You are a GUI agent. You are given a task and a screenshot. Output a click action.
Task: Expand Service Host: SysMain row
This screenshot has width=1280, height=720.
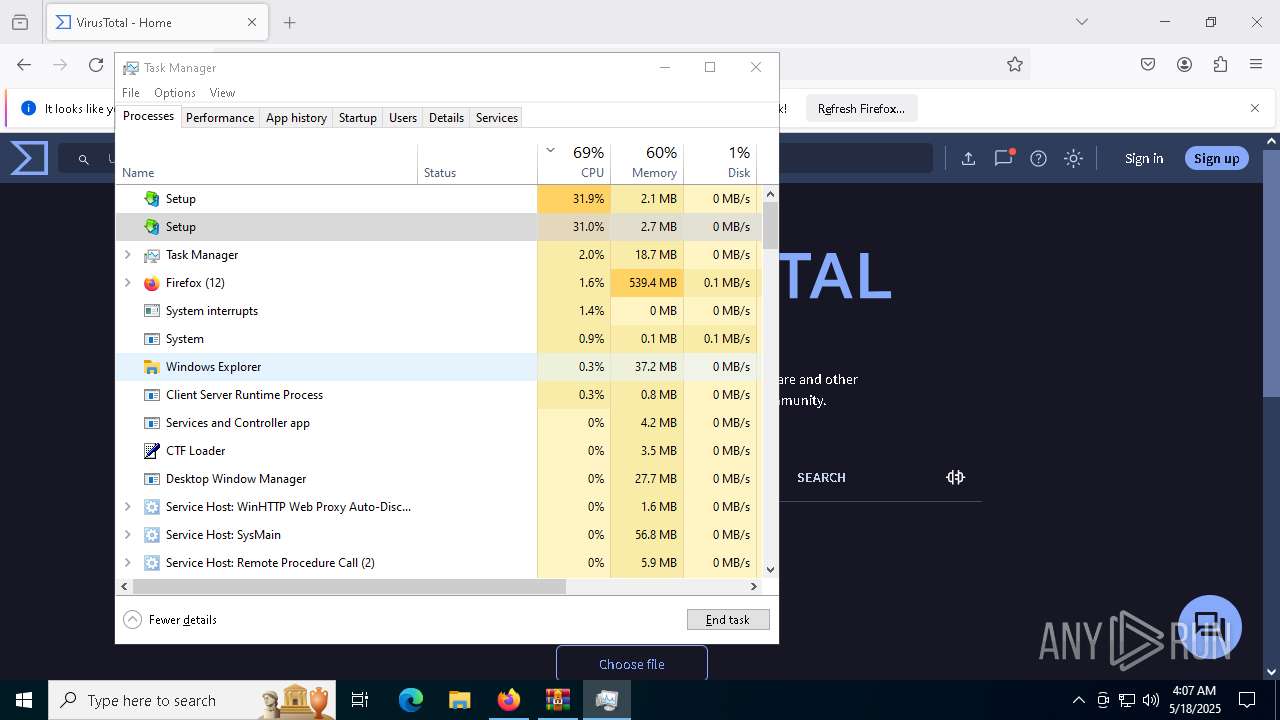(x=127, y=535)
